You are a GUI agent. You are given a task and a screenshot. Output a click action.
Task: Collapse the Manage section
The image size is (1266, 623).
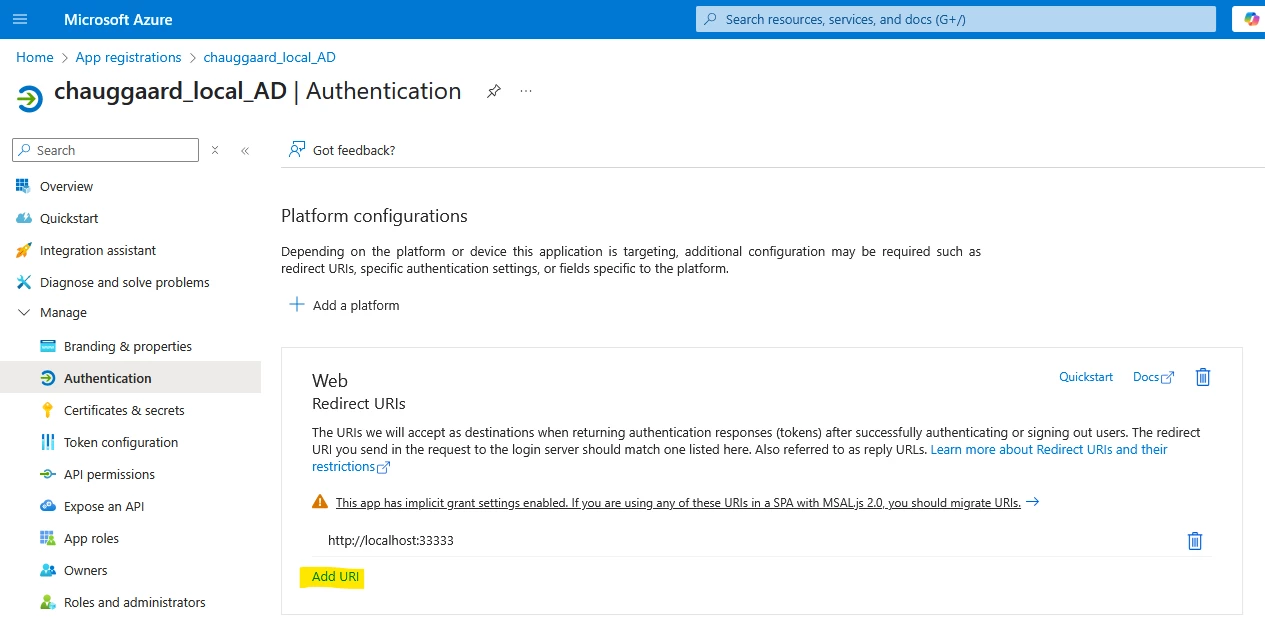pyautogui.click(x=24, y=313)
